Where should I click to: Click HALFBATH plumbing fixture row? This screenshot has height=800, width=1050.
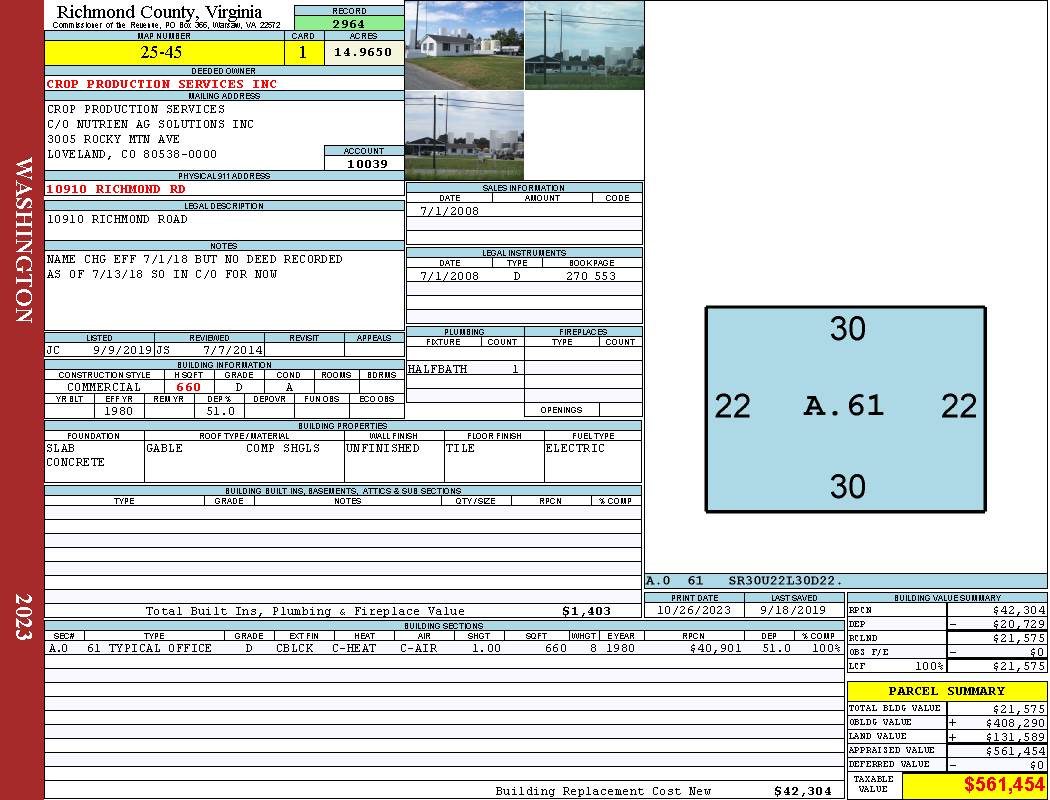coord(465,369)
